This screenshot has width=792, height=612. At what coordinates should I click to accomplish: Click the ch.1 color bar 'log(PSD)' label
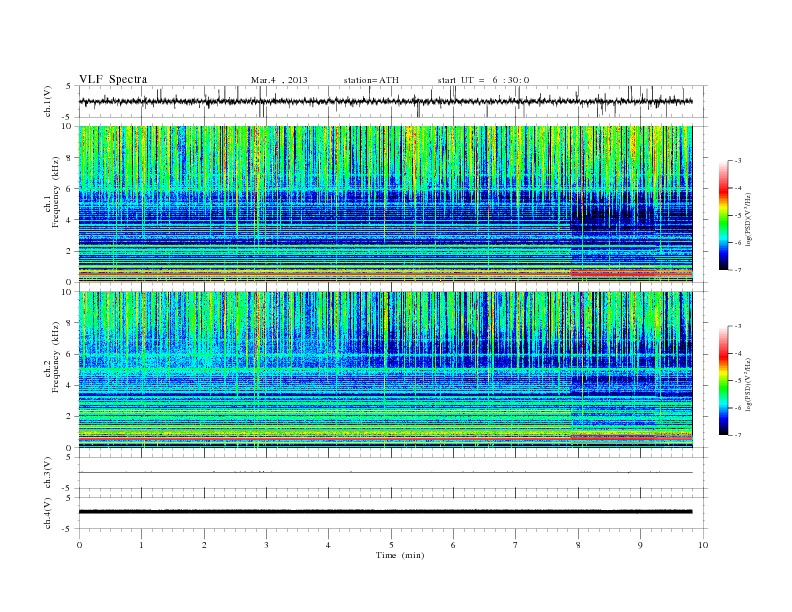(748, 219)
